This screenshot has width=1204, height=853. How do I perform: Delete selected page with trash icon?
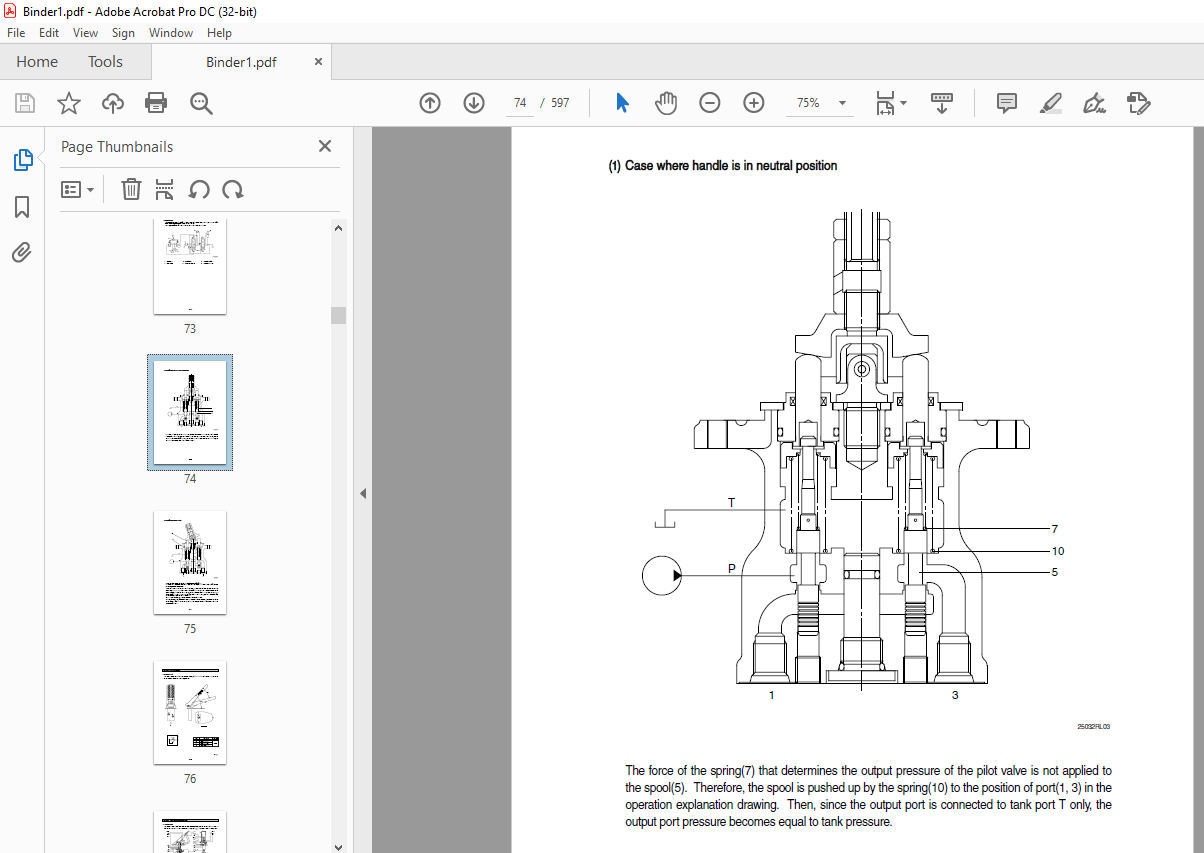pyautogui.click(x=131, y=189)
